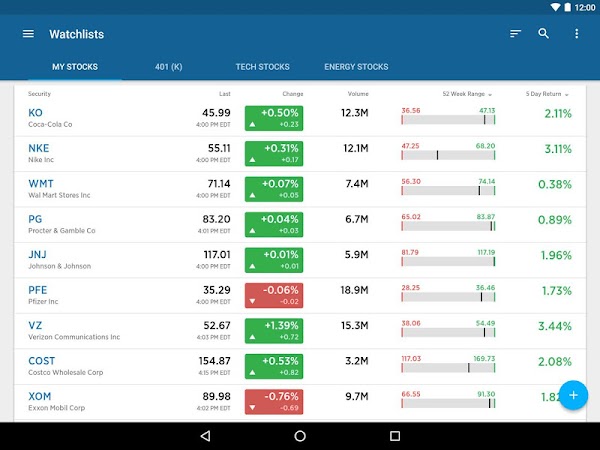Open PFE ticker link
This screenshot has height=450, width=600.
click(38, 290)
